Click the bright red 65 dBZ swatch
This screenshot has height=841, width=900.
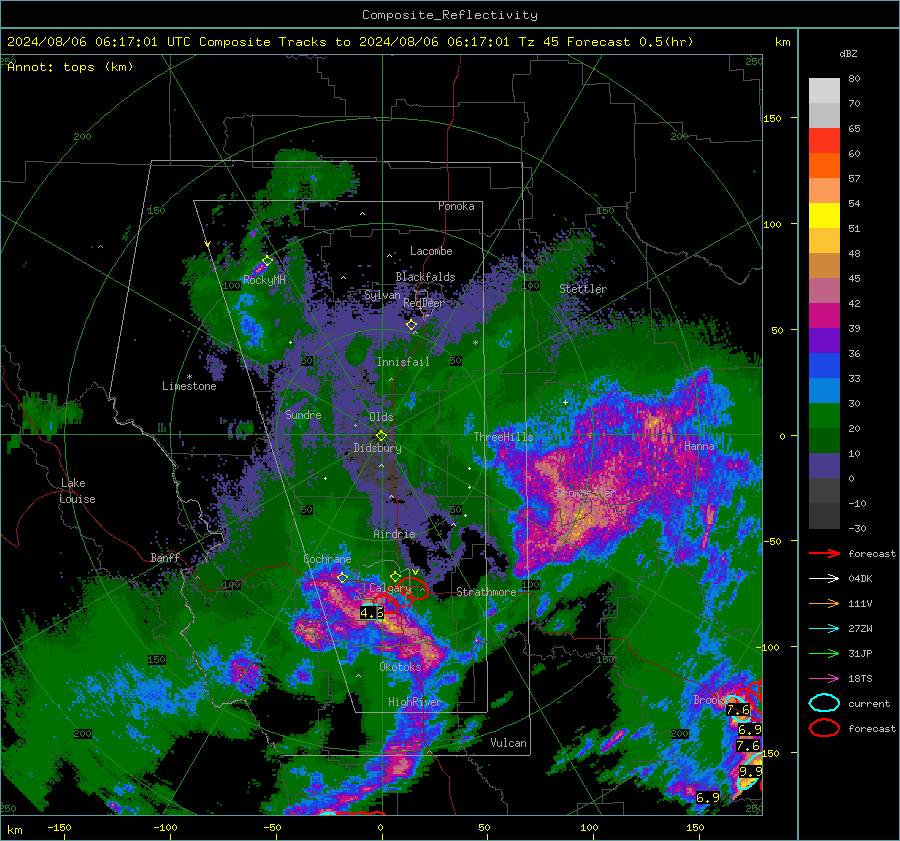pyautogui.click(x=824, y=140)
